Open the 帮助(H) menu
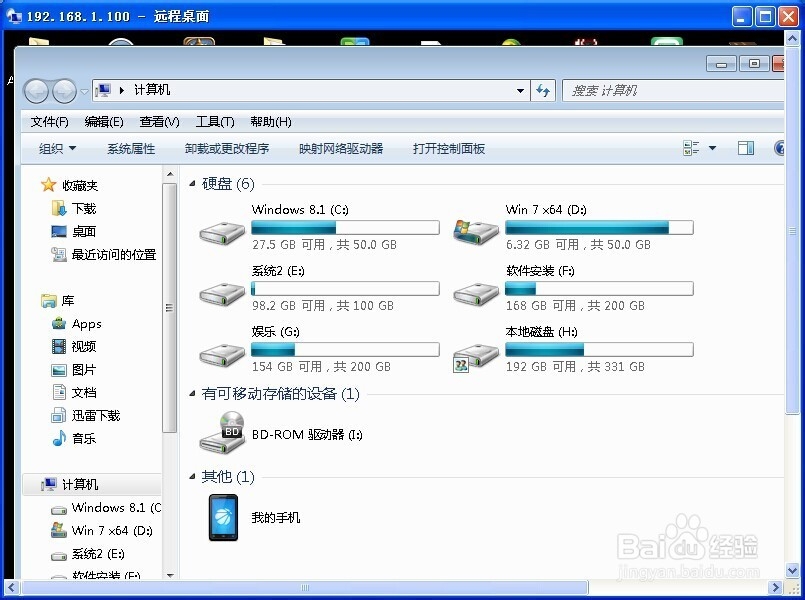Viewport: 805px width, 600px height. pos(271,122)
